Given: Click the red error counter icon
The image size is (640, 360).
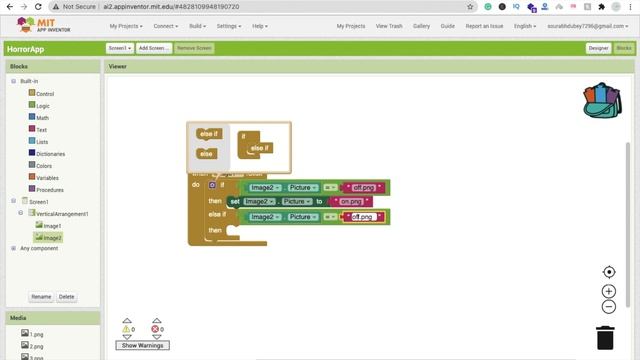Looking at the screenshot, I should pyautogui.click(x=155, y=329).
